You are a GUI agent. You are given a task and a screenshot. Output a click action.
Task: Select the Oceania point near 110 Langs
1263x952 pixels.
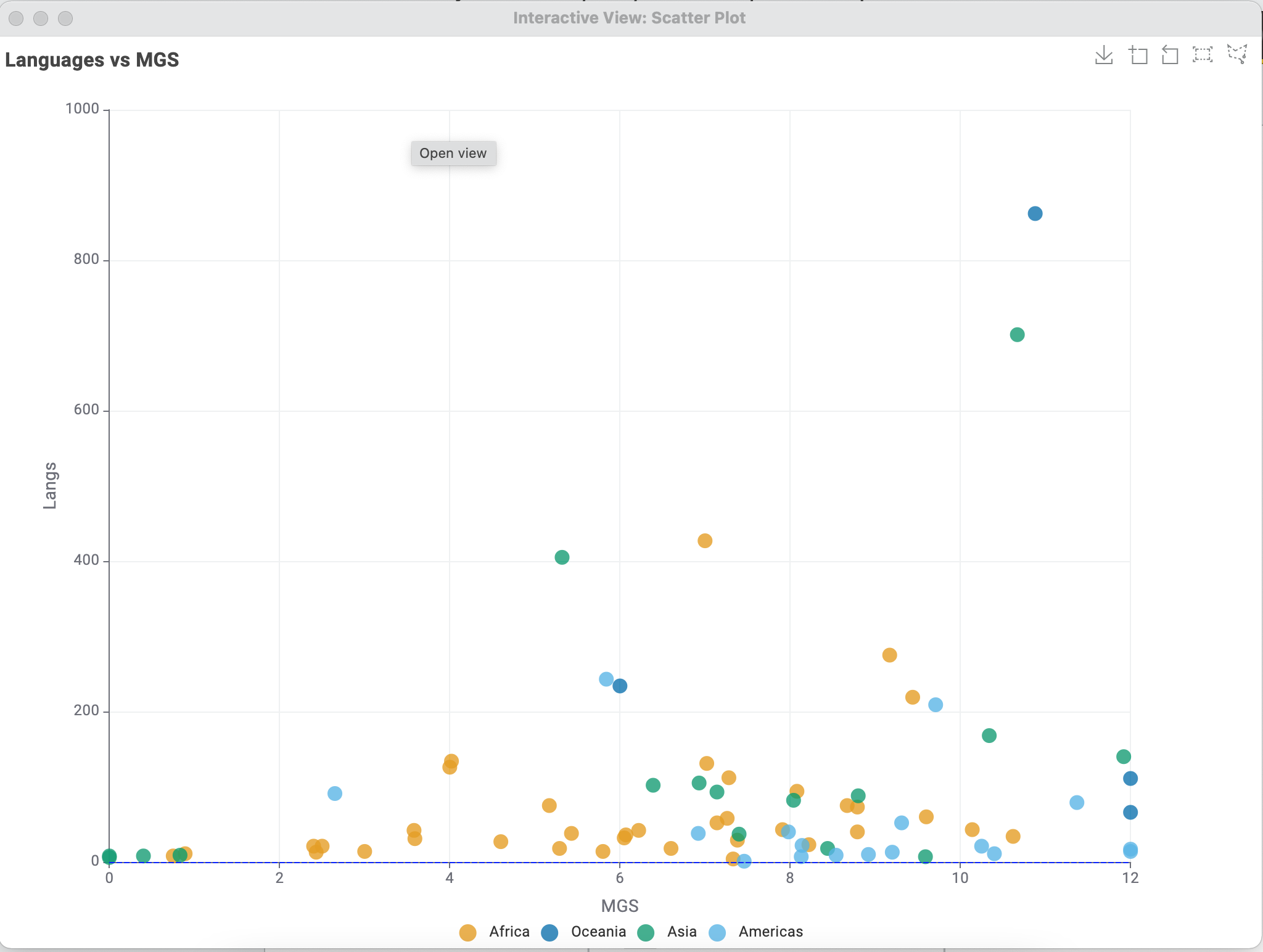1130,779
